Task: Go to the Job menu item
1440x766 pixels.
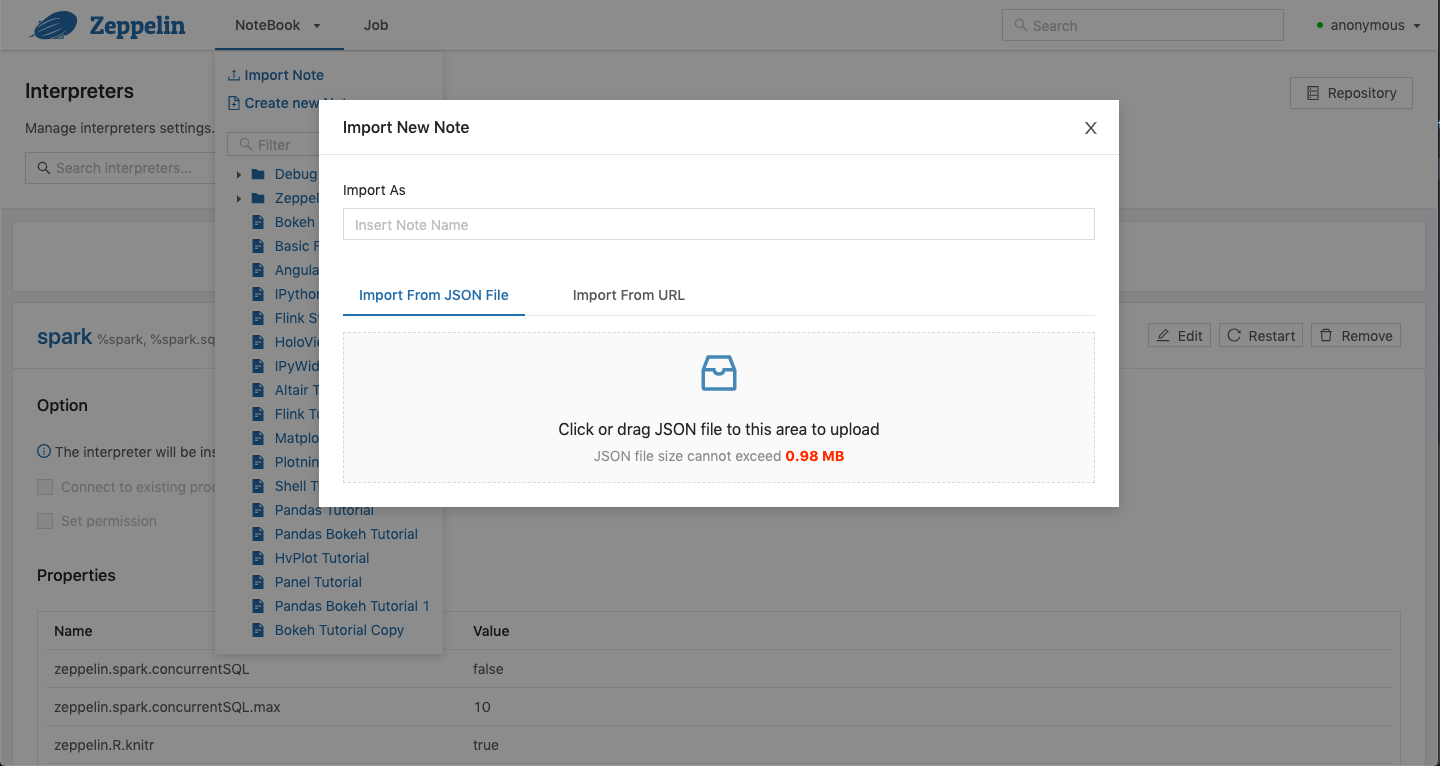Action: tap(376, 25)
